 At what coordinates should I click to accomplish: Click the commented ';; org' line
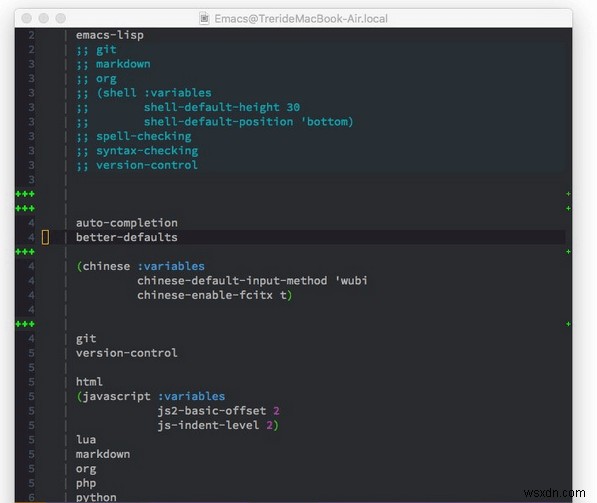(96, 78)
